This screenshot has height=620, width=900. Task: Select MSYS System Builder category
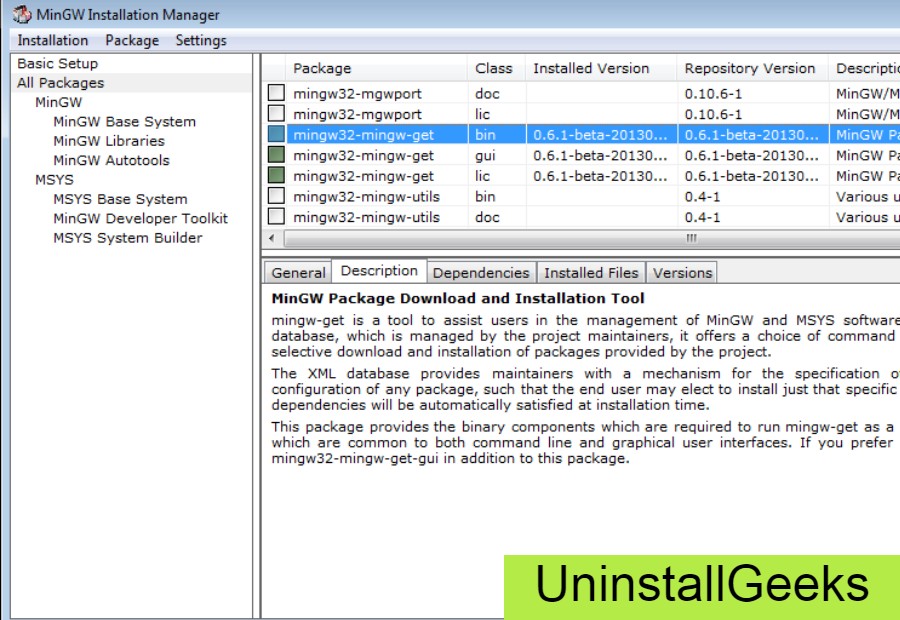pyautogui.click(x=127, y=238)
